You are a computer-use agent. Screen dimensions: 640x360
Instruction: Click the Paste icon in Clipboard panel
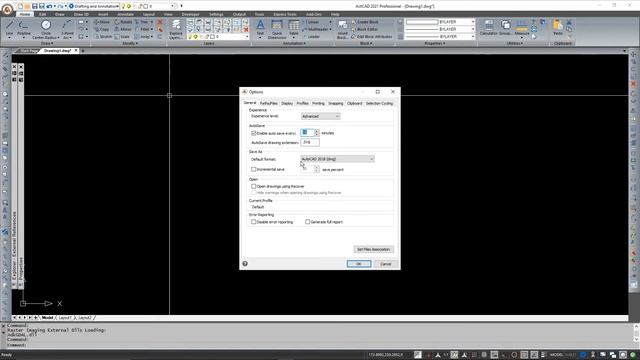click(558, 28)
